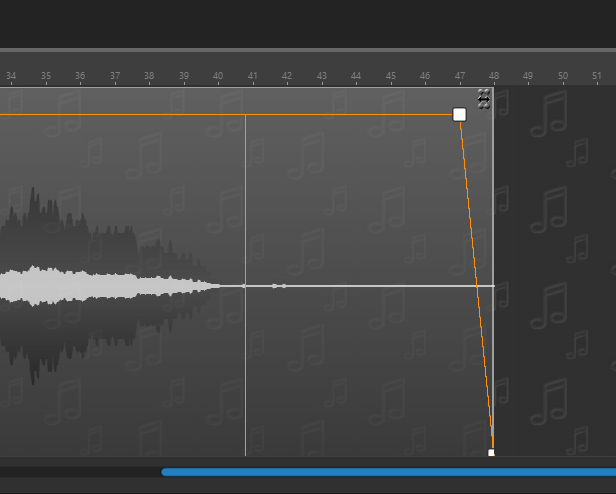Click ruler position 34 on the timeline

click(x=11, y=76)
